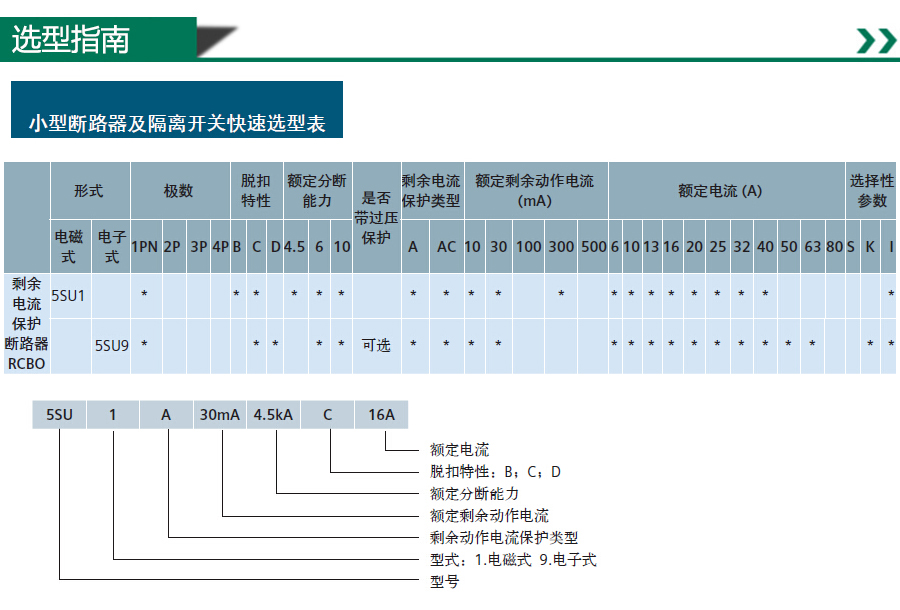Click the 500 residual current sub-header
Viewport: 900px width, 610px height.
coord(593,246)
